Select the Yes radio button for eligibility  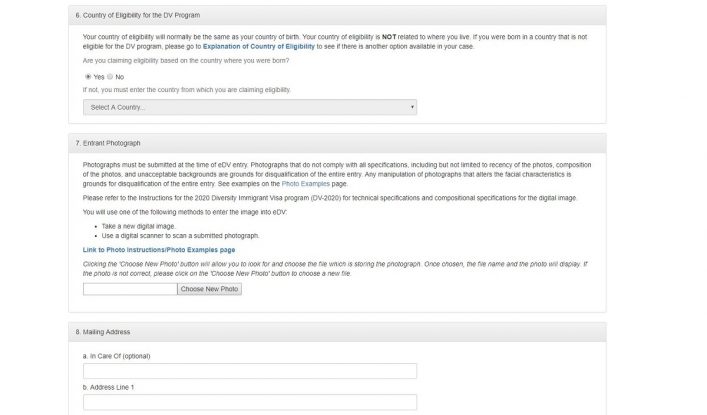[88, 76]
